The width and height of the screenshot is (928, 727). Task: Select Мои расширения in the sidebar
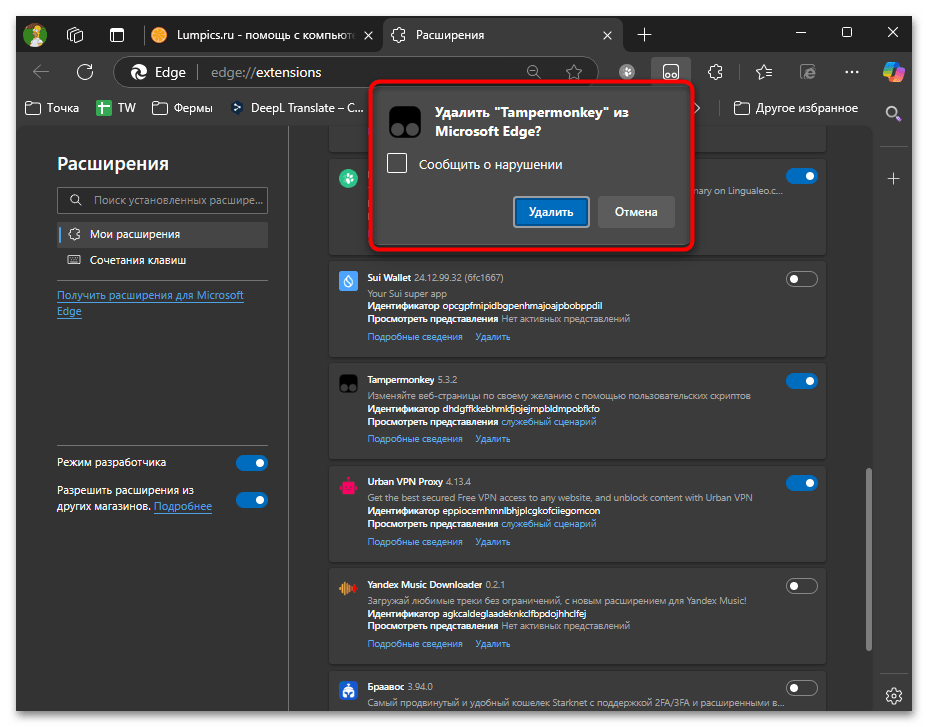[163, 234]
